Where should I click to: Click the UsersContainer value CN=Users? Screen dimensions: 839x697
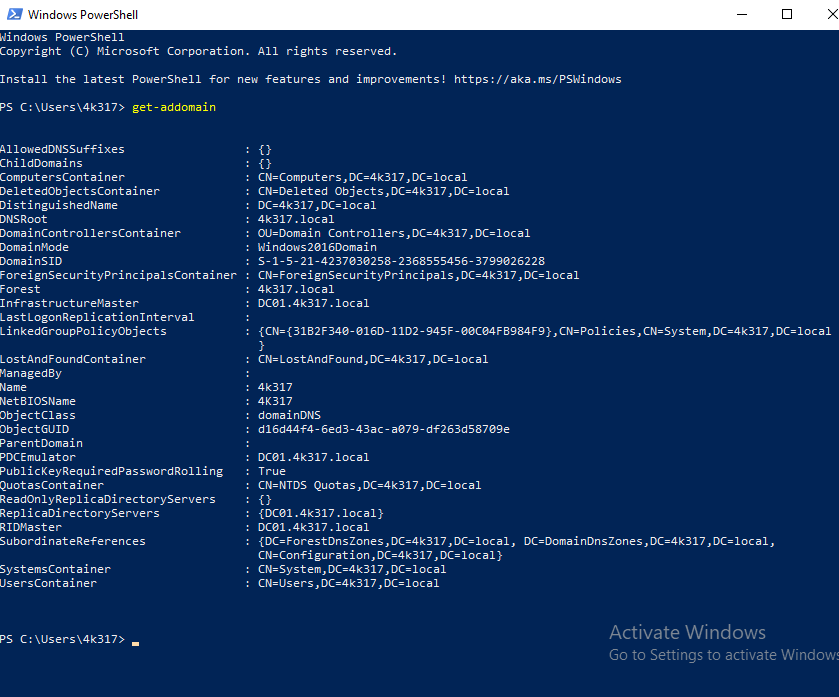click(x=348, y=583)
